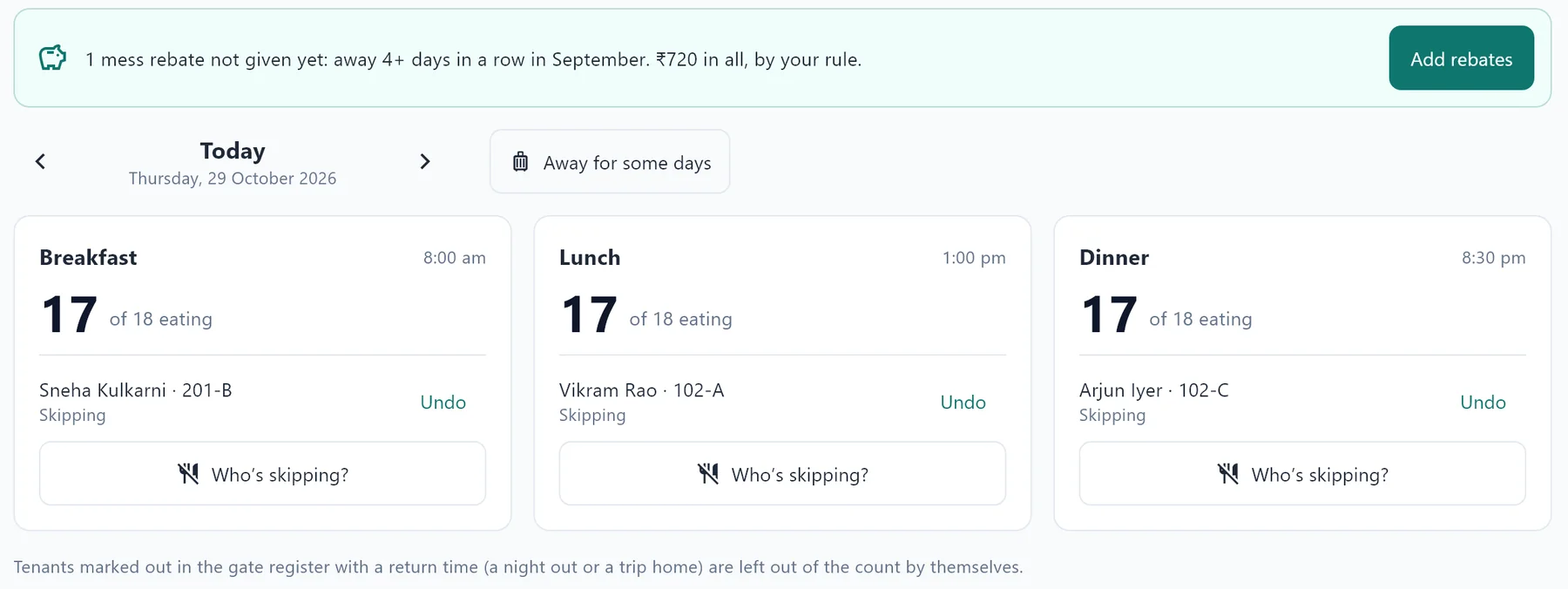This screenshot has width=1568, height=589.
Task: Undo Sneha Kulkarni's breakfast skip
Action: [443, 403]
